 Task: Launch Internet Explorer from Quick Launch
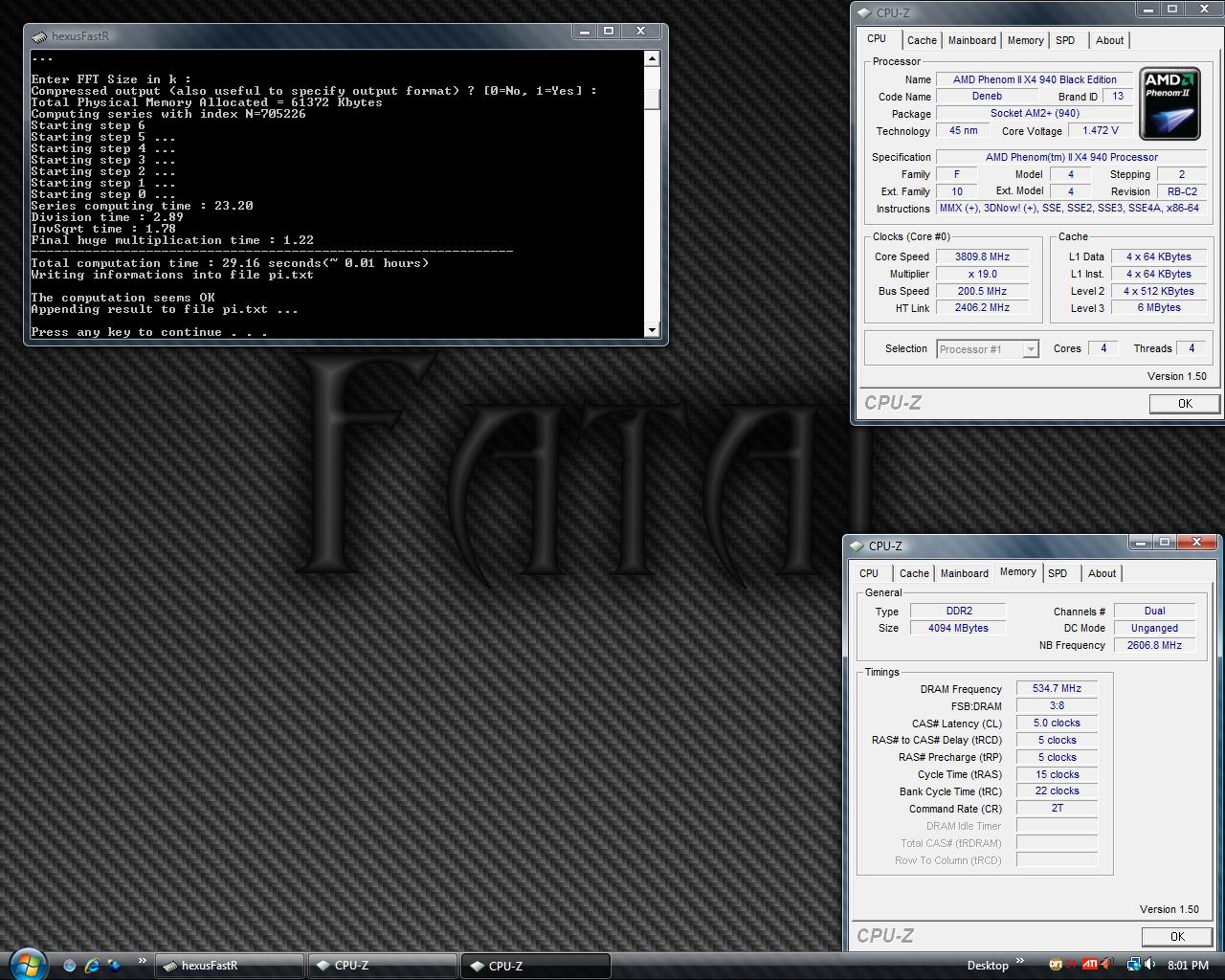92,966
